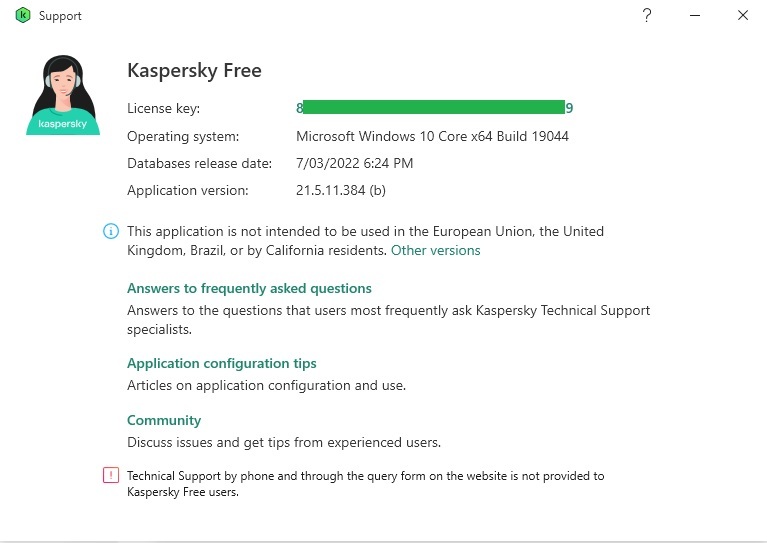
Task: Click the application version number 21.5.11.384
Action: pos(341,190)
